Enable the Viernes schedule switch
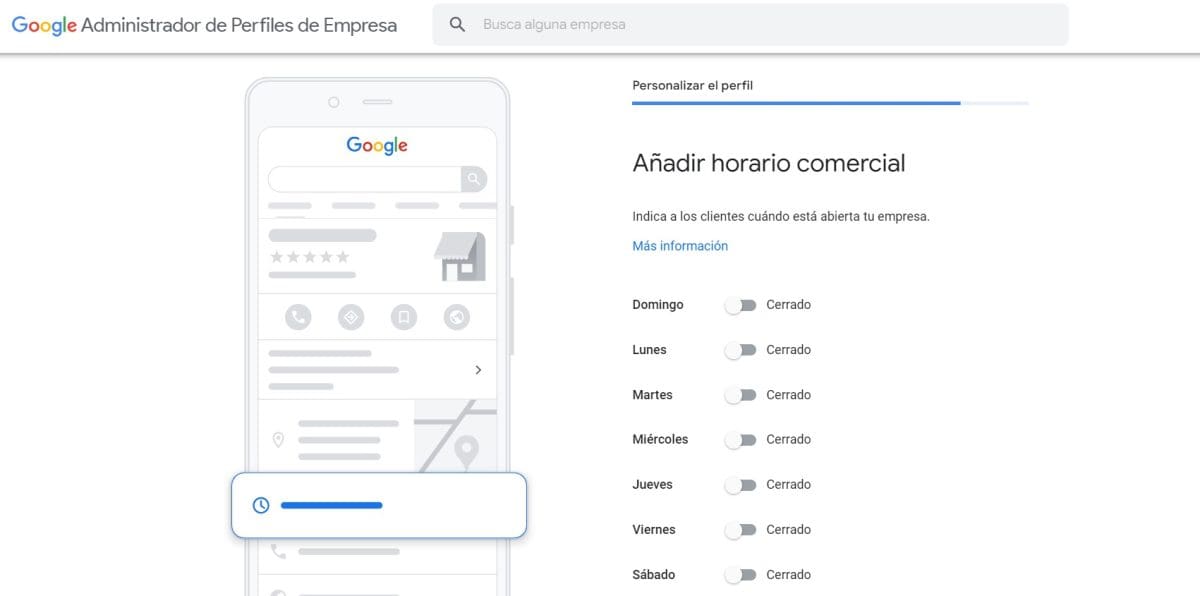The width and height of the screenshot is (1200, 596). pyautogui.click(x=741, y=530)
